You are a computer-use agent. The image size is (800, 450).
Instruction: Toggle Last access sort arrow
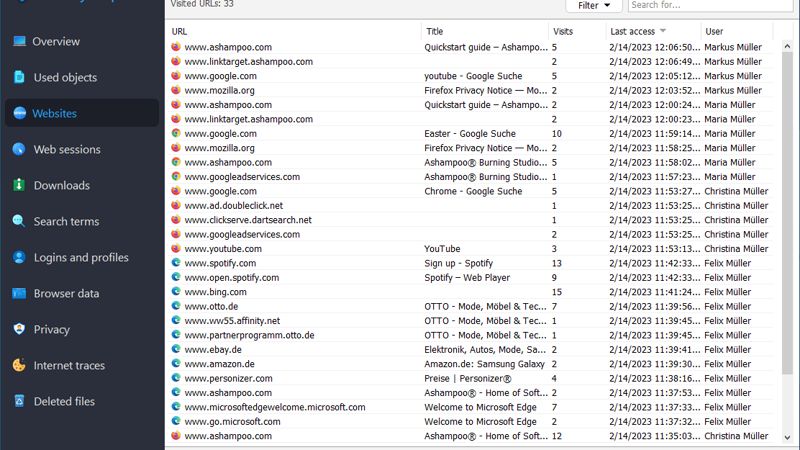click(663, 31)
